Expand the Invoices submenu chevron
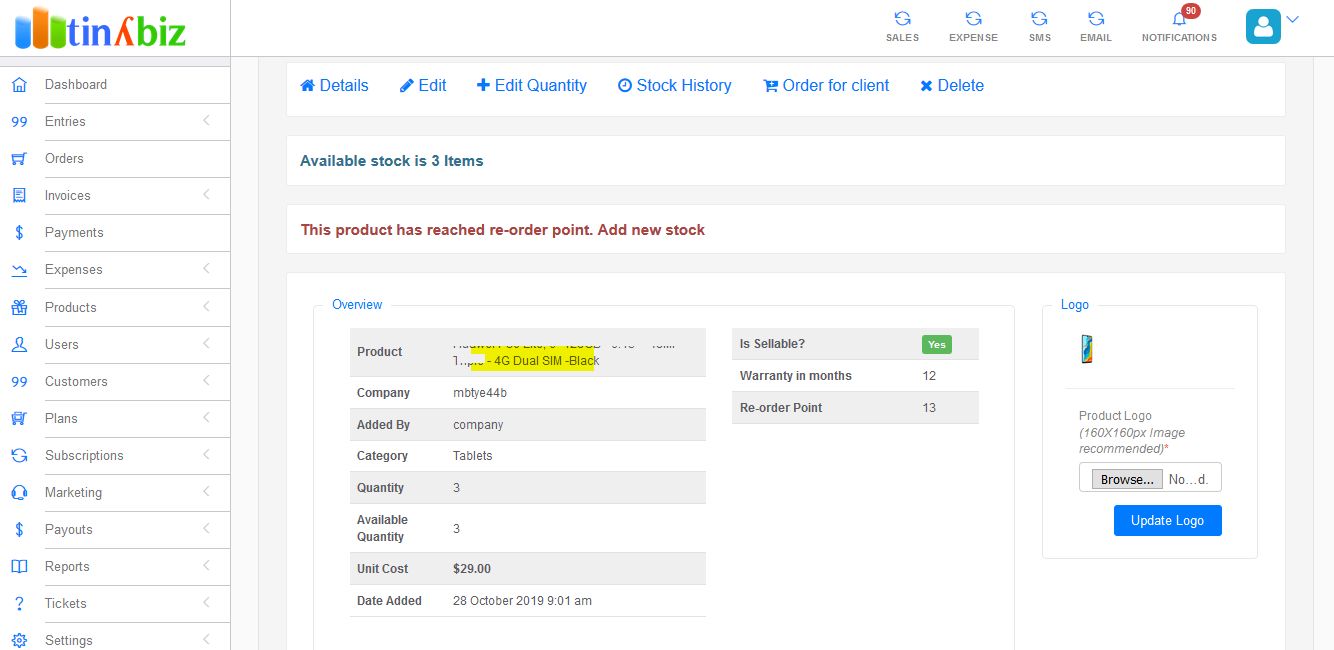The image size is (1334, 650). coord(206,195)
